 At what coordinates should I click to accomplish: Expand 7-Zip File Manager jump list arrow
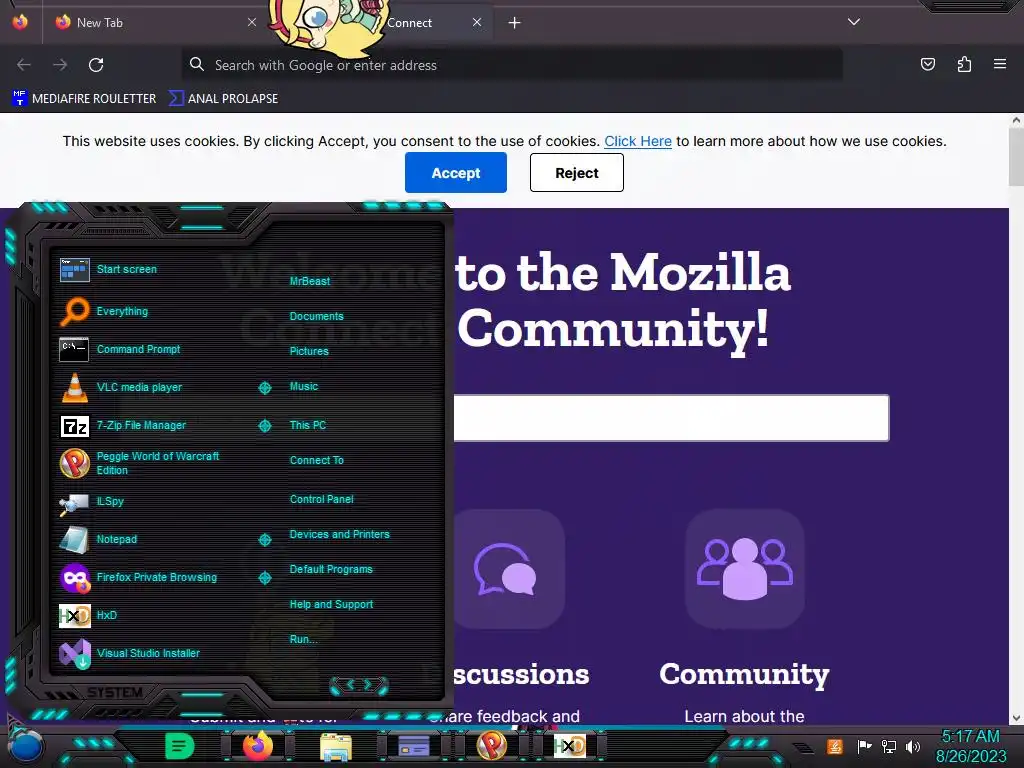pyautogui.click(x=264, y=426)
